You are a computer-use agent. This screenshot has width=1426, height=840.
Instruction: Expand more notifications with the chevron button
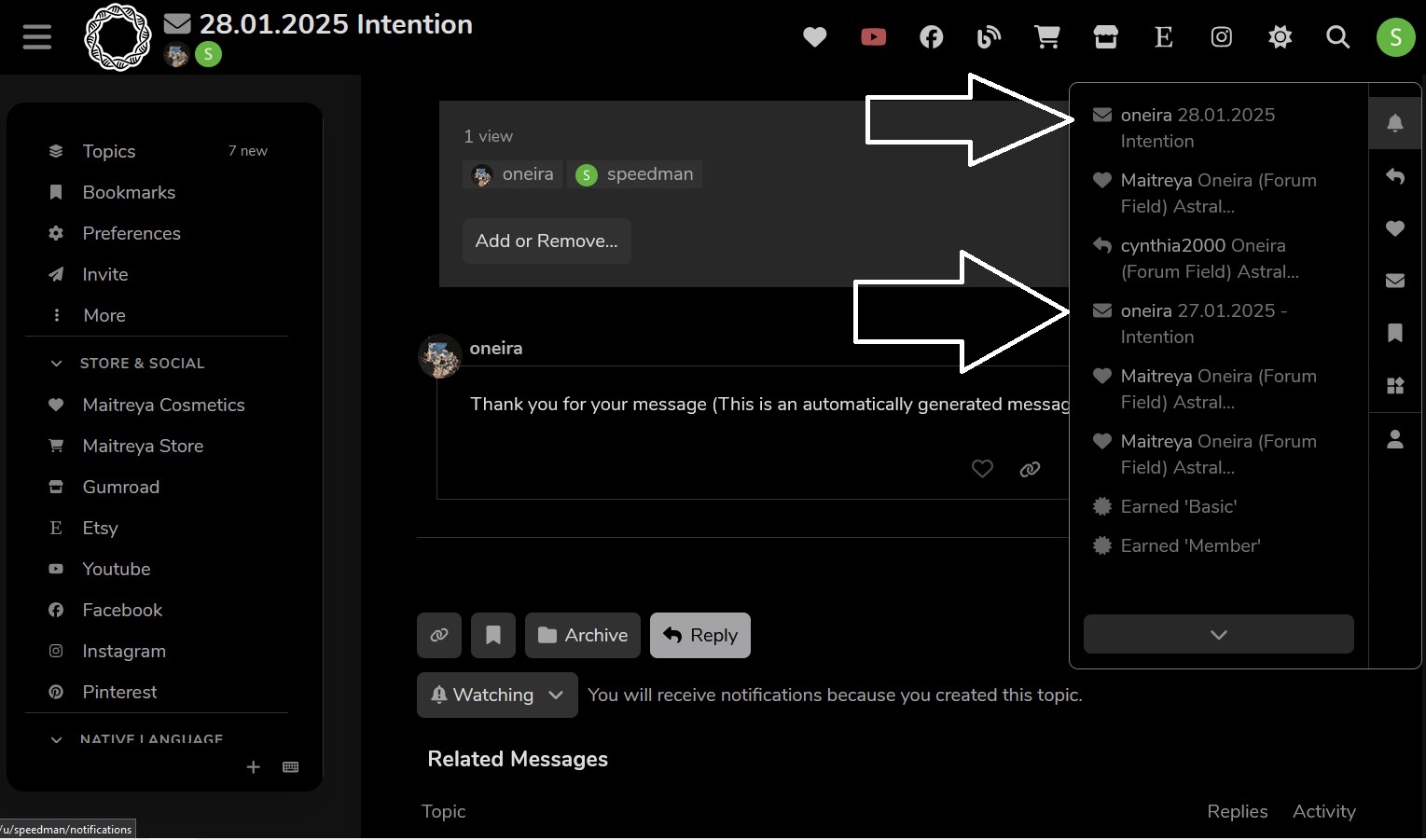click(x=1218, y=634)
